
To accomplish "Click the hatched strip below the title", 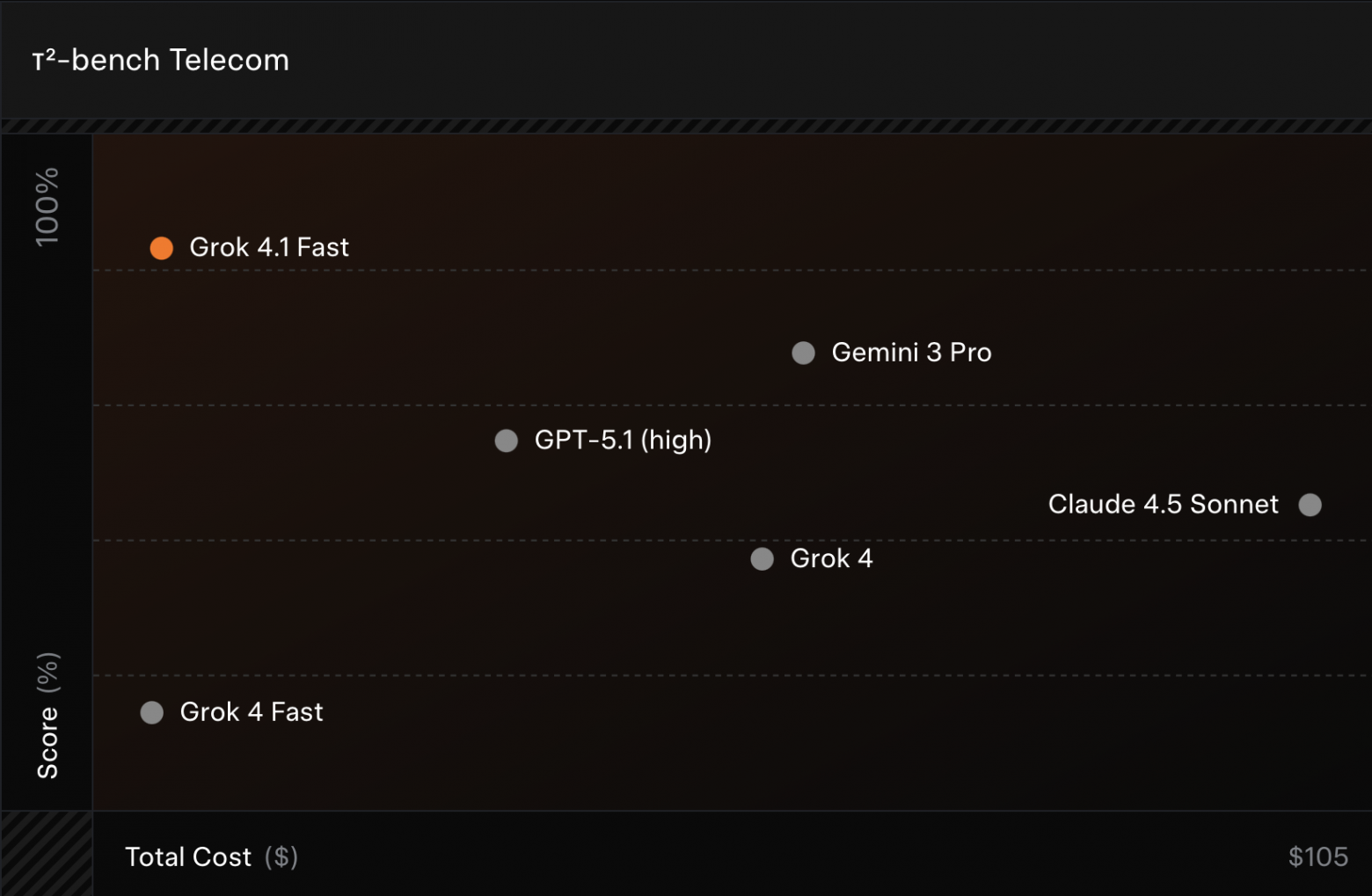I will 686,127.
